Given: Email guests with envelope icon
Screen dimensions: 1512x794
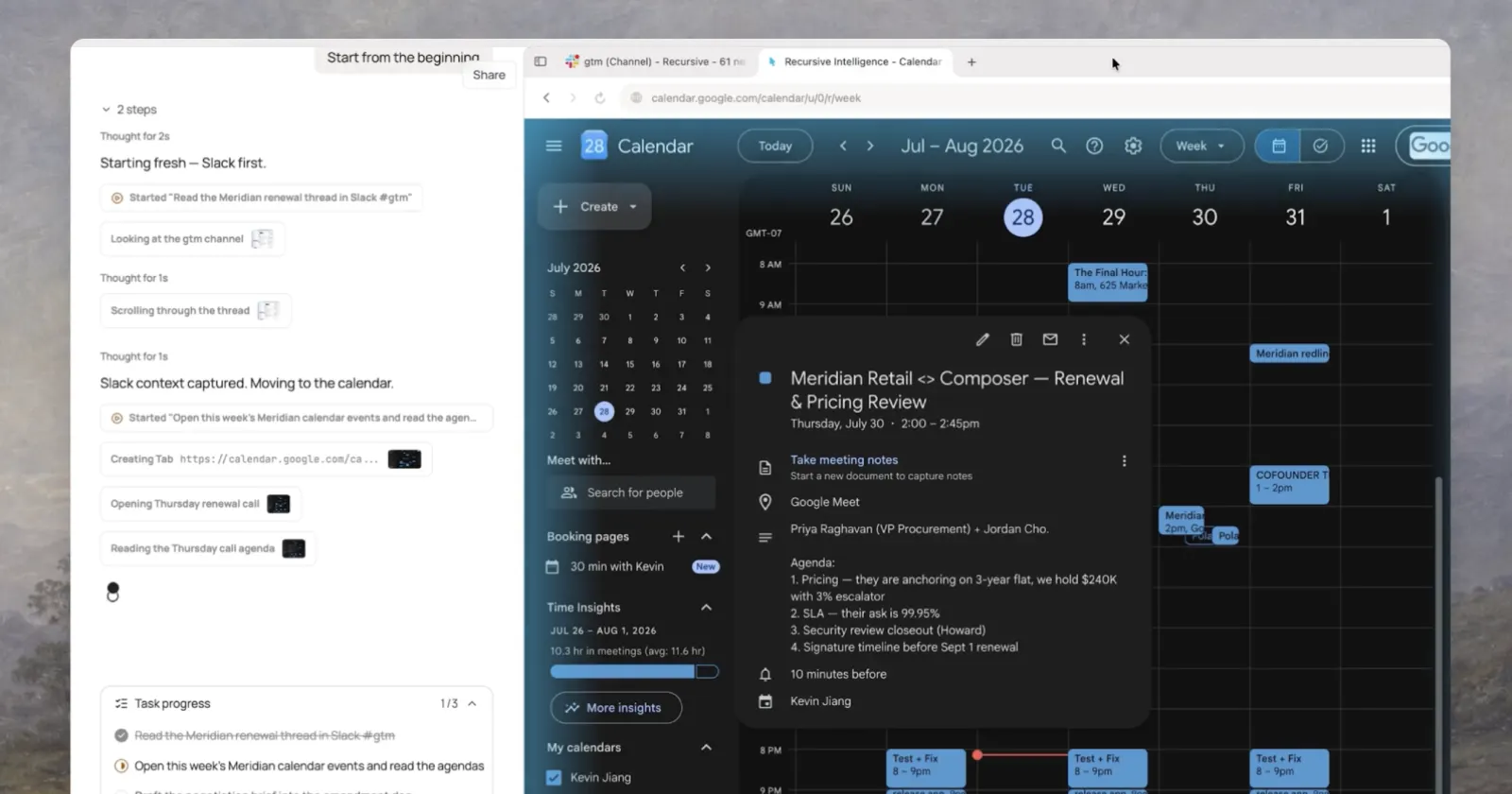Looking at the screenshot, I should pos(1050,339).
